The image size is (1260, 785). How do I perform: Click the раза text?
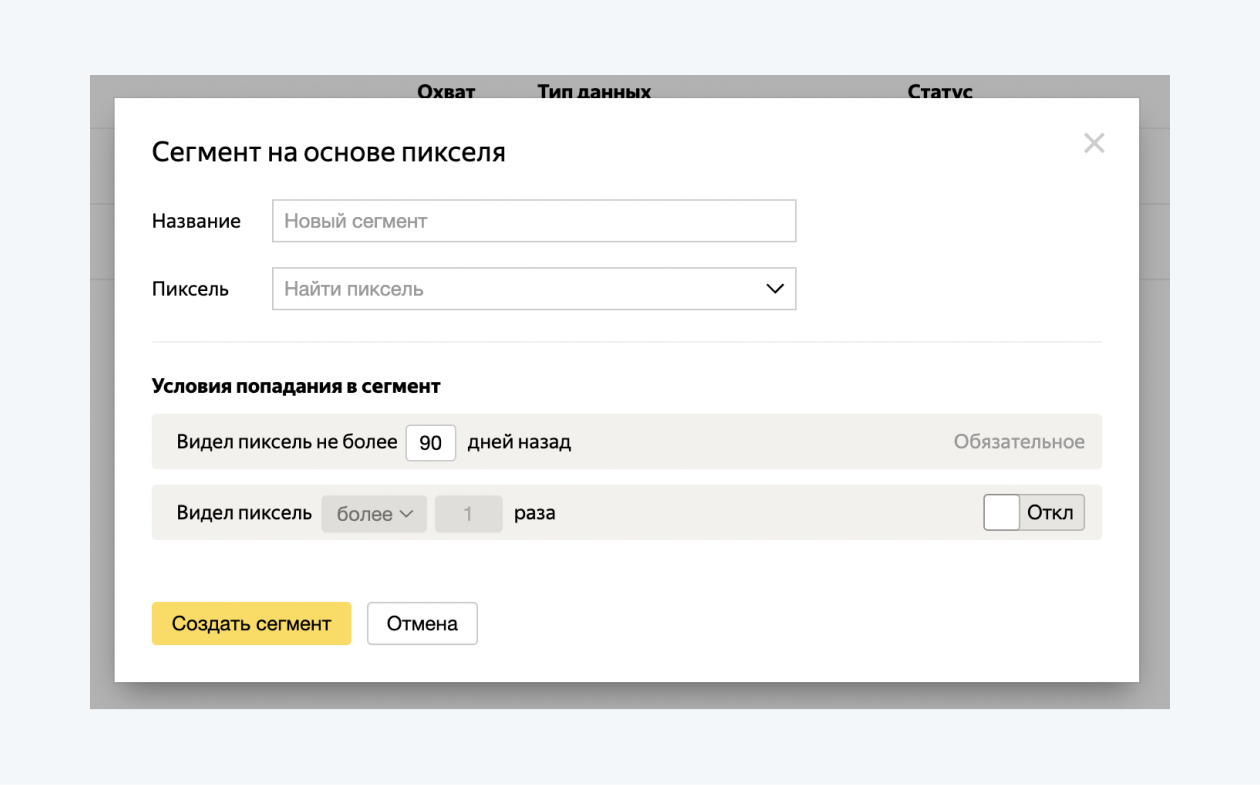pyautogui.click(x=535, y=514)
